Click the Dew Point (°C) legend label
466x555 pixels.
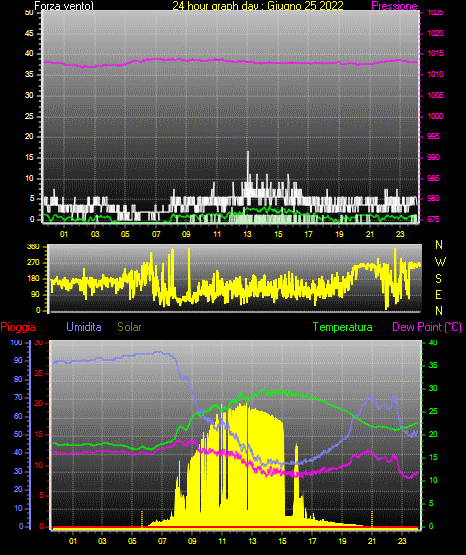427,327
